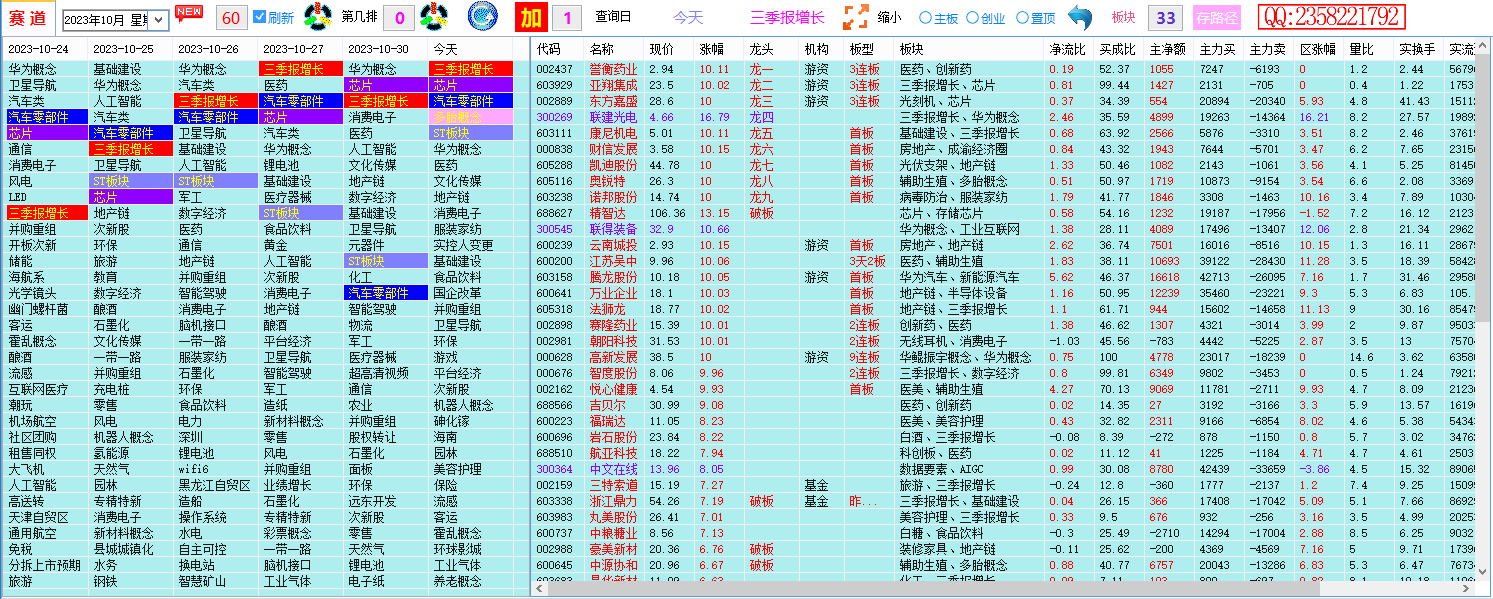
Task: Select the 主板 radio button
Action: 925,17
